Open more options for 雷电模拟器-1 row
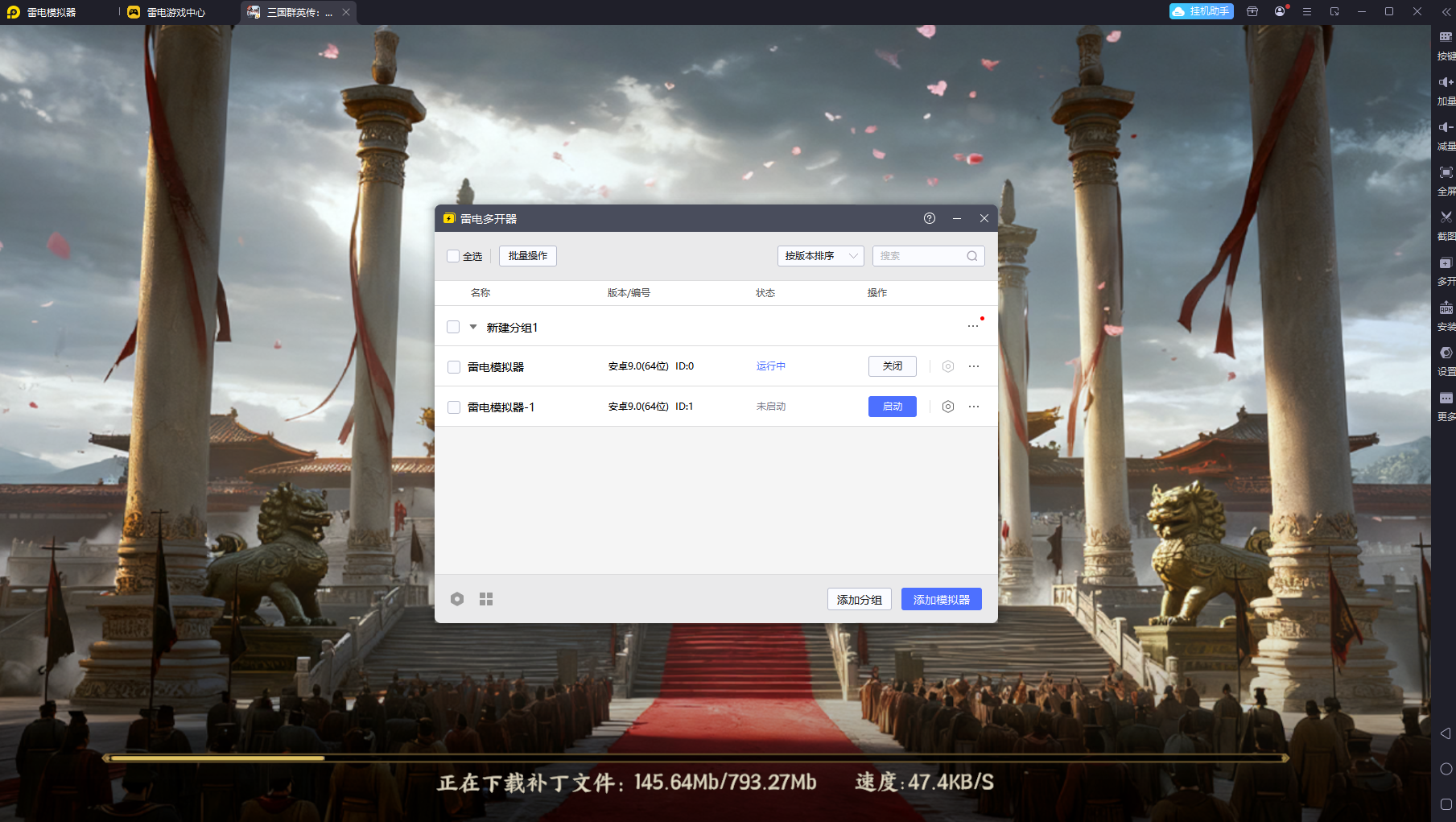Screen dimensions: 1456x822 974,407
